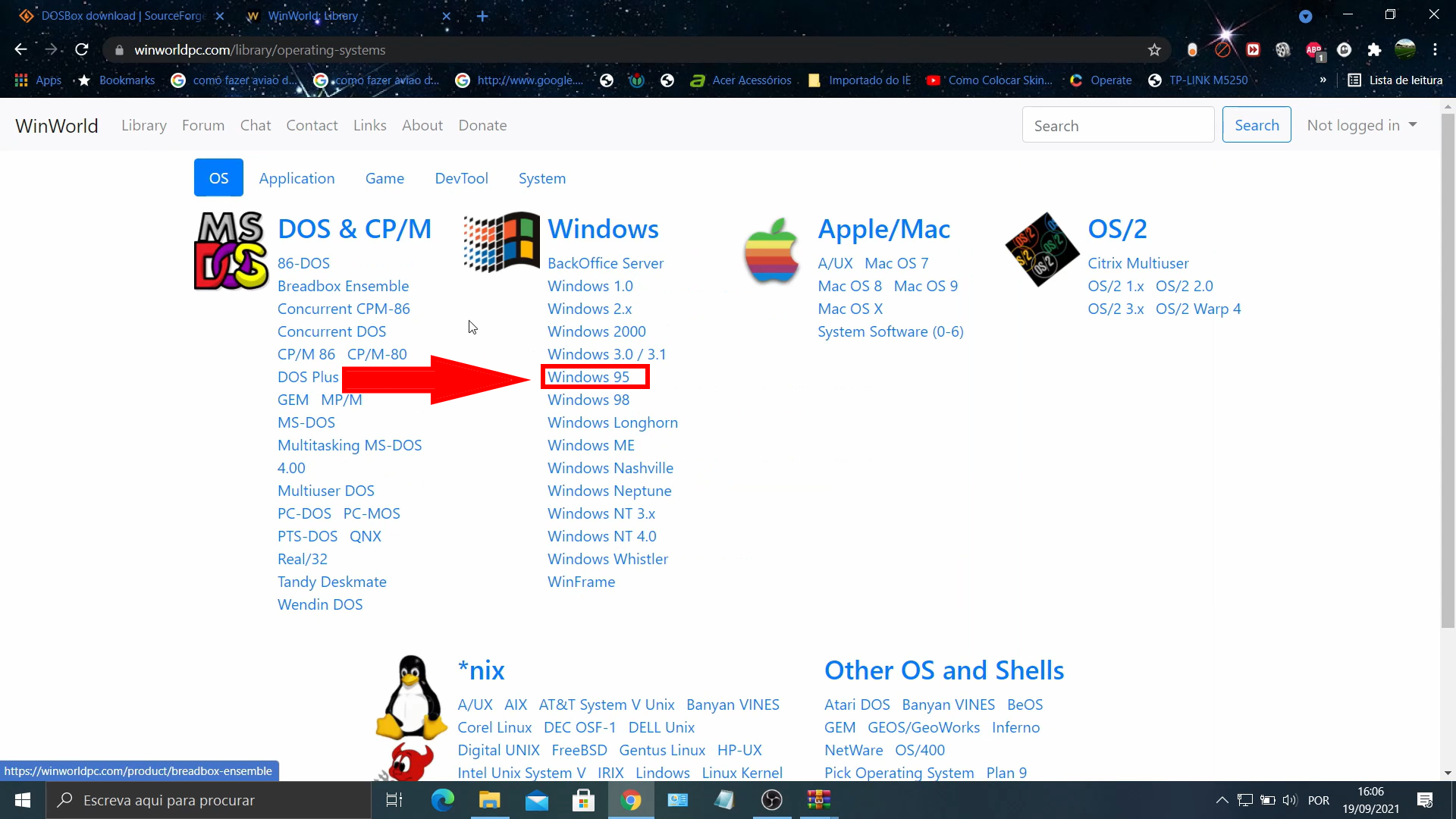
Task: Select the Game category tab
Action: pyautogui.click(x=384, y=178)
